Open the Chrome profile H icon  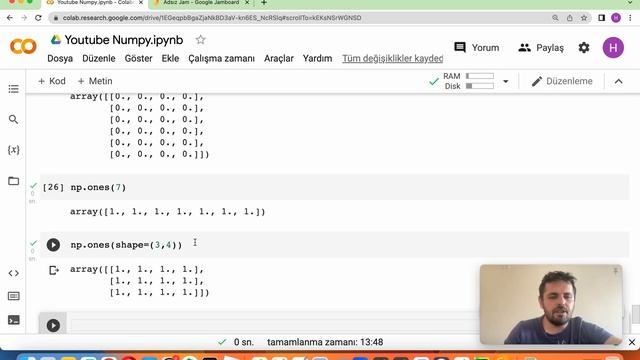(x=616, y=18)
